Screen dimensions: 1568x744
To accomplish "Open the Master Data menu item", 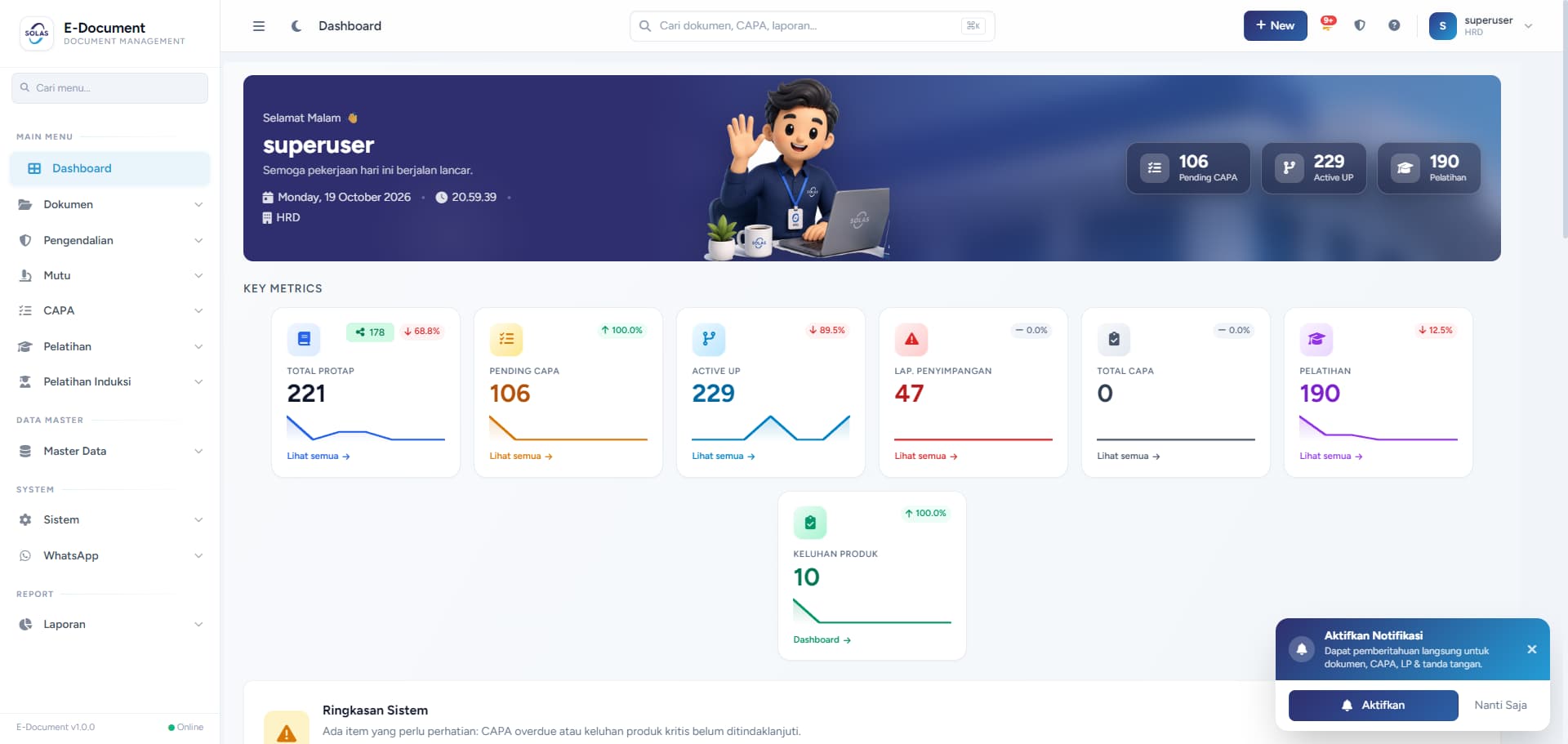I will coord(109,451).
